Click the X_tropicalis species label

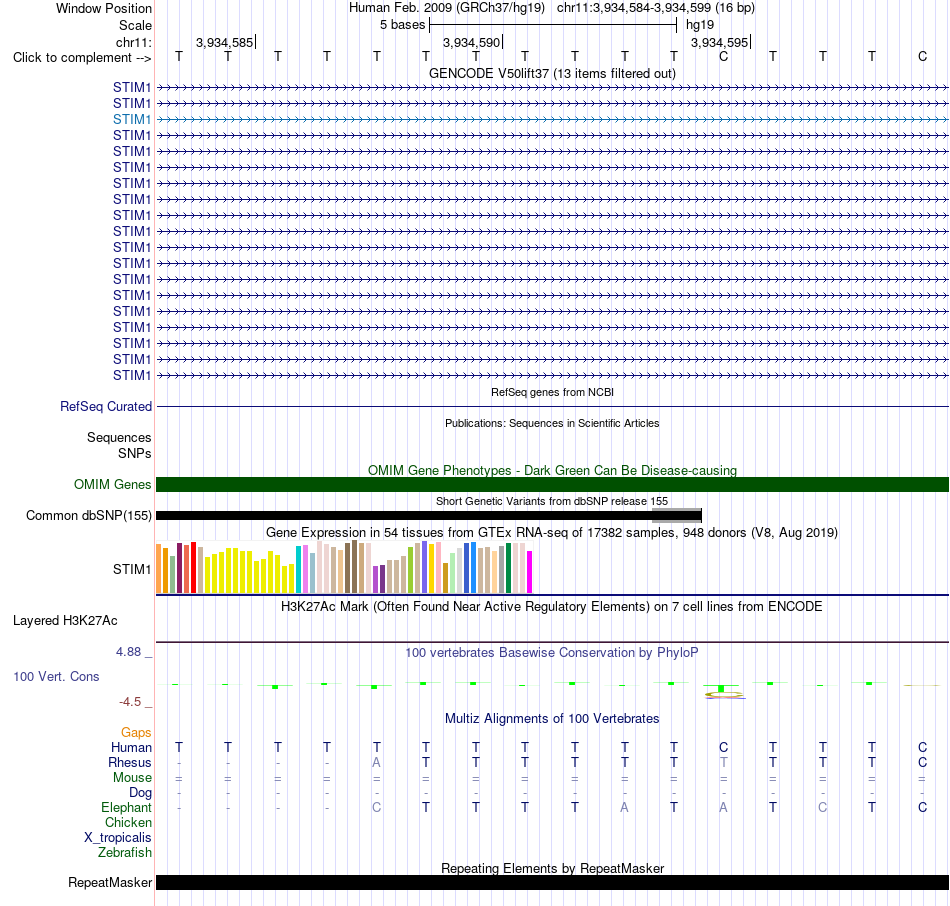[x=118, y=838]
